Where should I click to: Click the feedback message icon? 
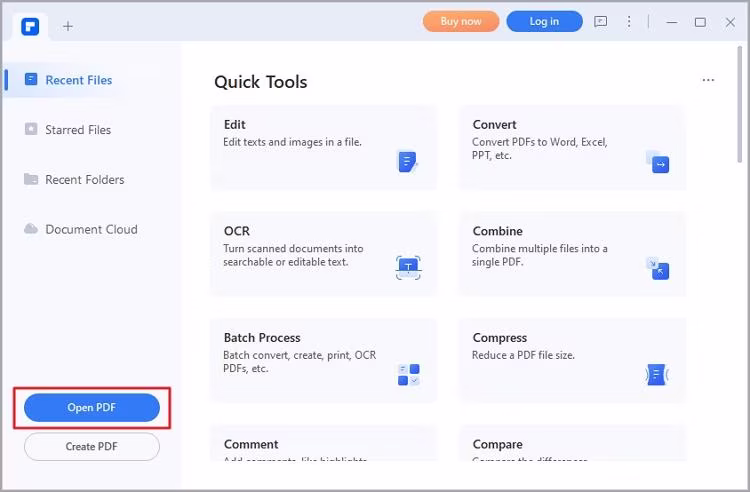click(600, 21)
